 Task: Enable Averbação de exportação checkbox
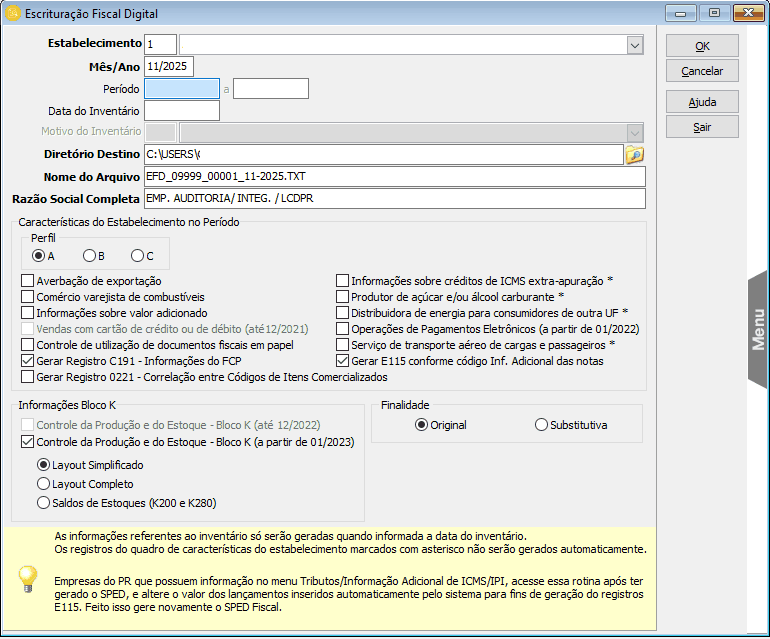(28, 281)
